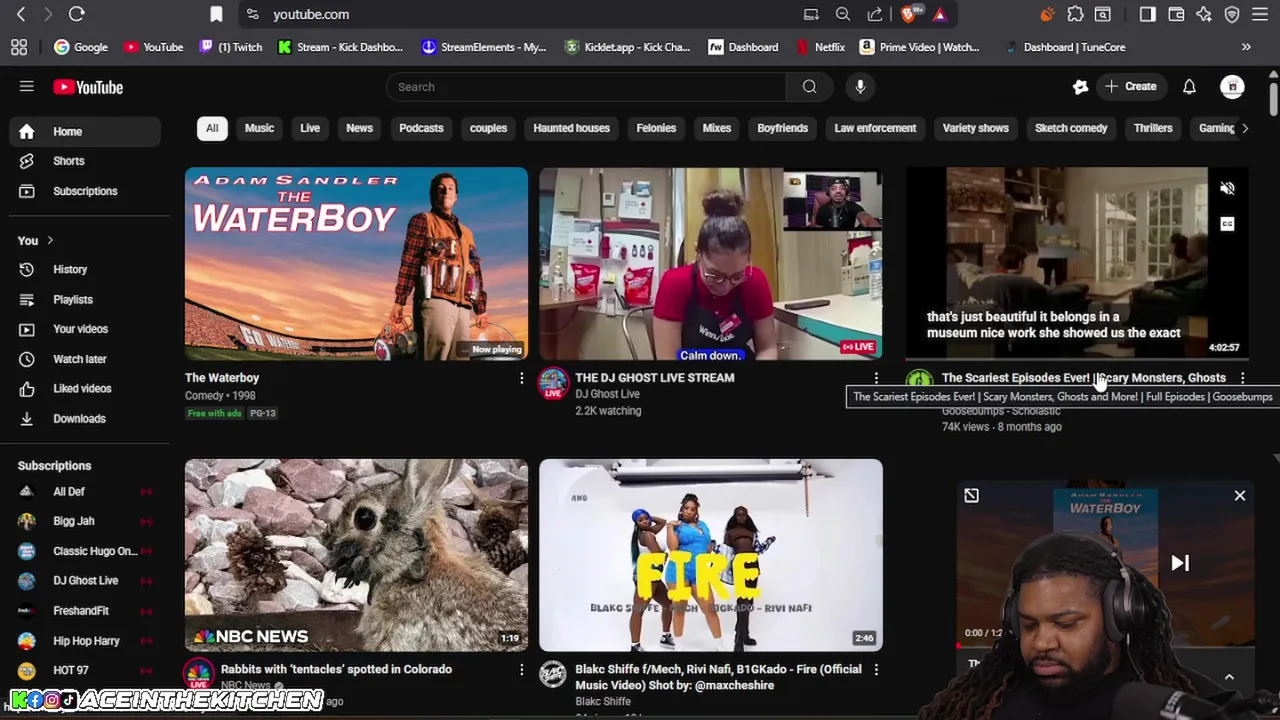The image size is (1280, 720).
Task: Select the All filter chip
Action: coord(212,128)
